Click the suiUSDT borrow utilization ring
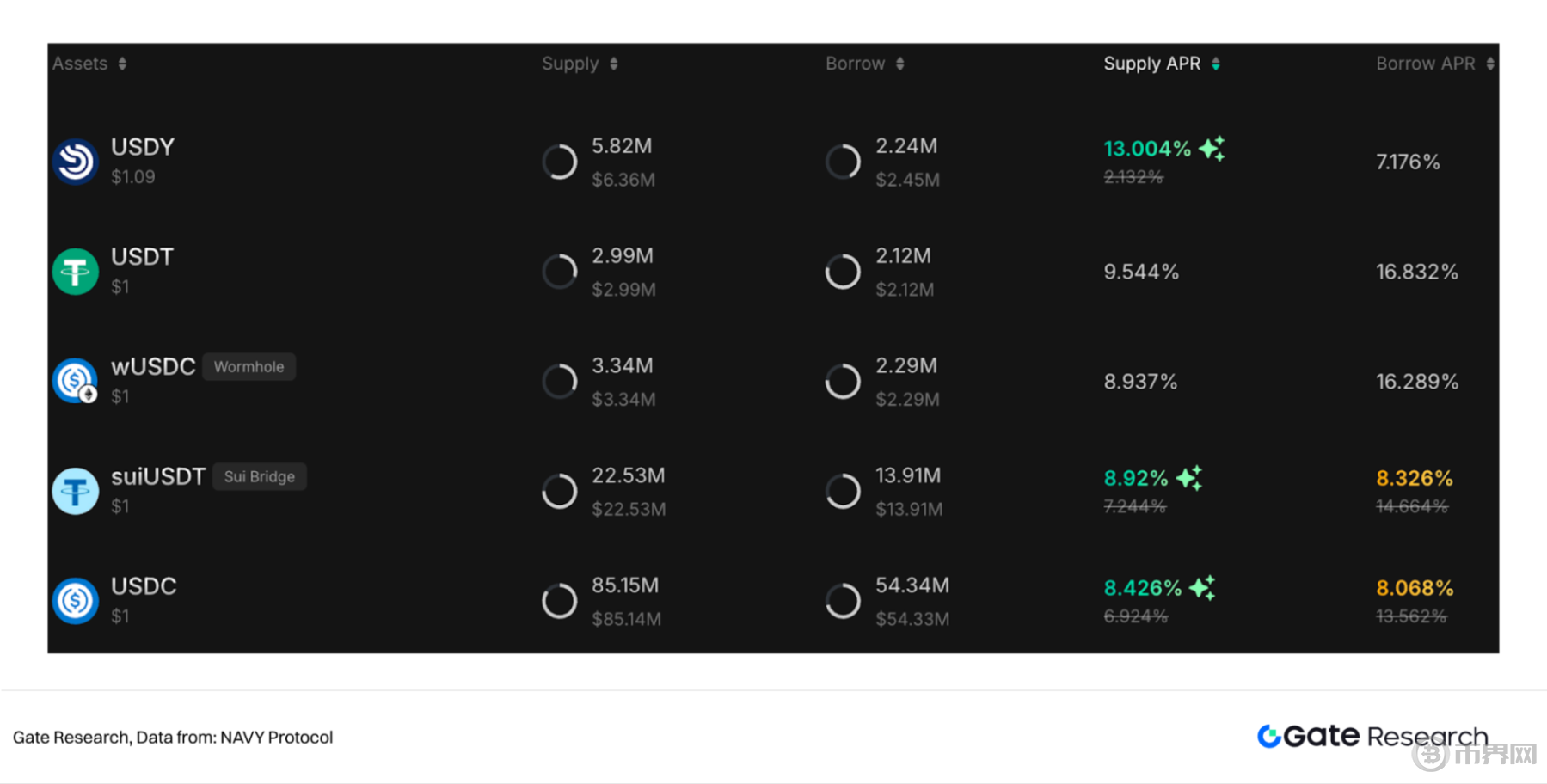The width and height of the screenshot is (1547, 784). click(843, 491)
